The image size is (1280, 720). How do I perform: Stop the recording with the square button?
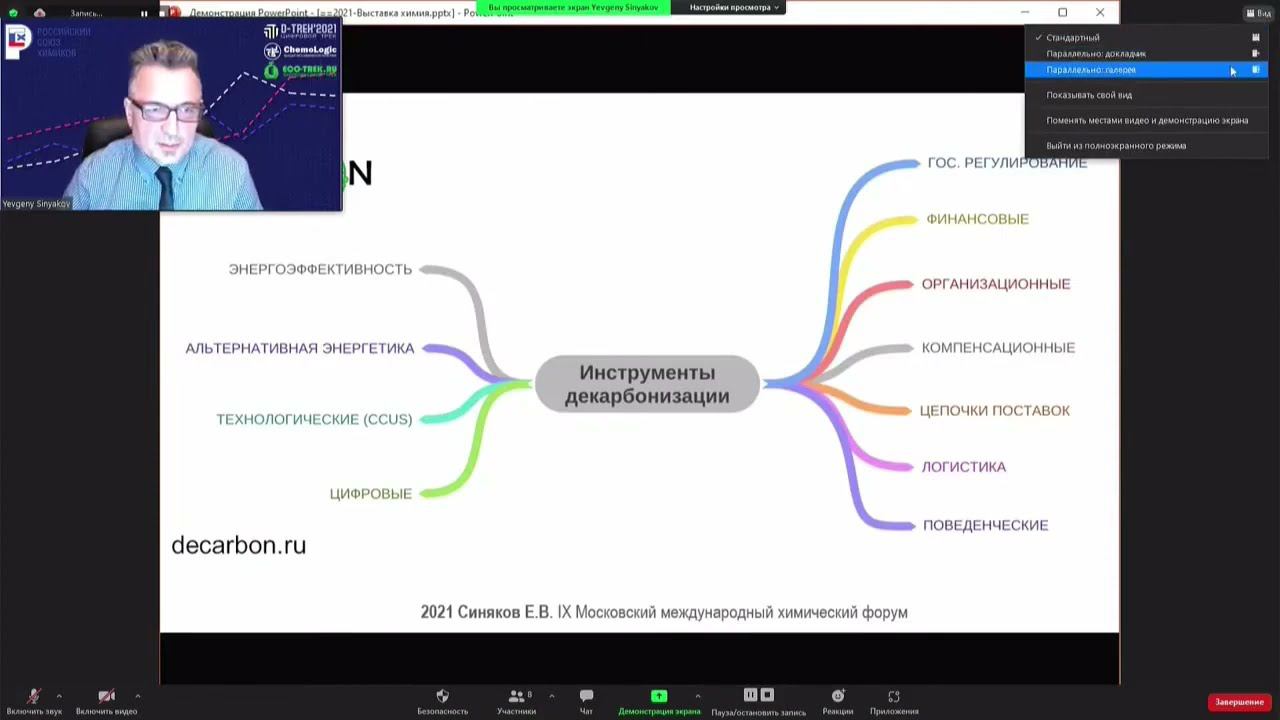767,695
